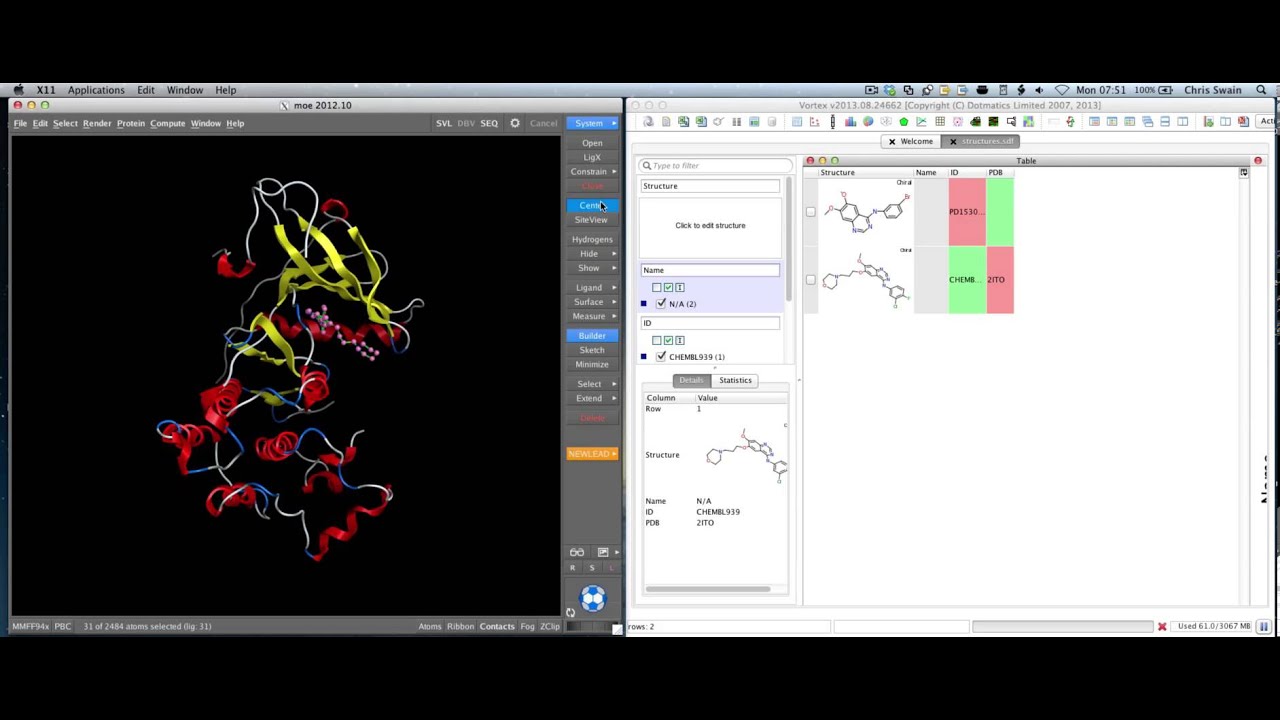Click the bar chart icon in Vortex toolbar
This screenshot has width=1280, height=720.
(850, 122)
